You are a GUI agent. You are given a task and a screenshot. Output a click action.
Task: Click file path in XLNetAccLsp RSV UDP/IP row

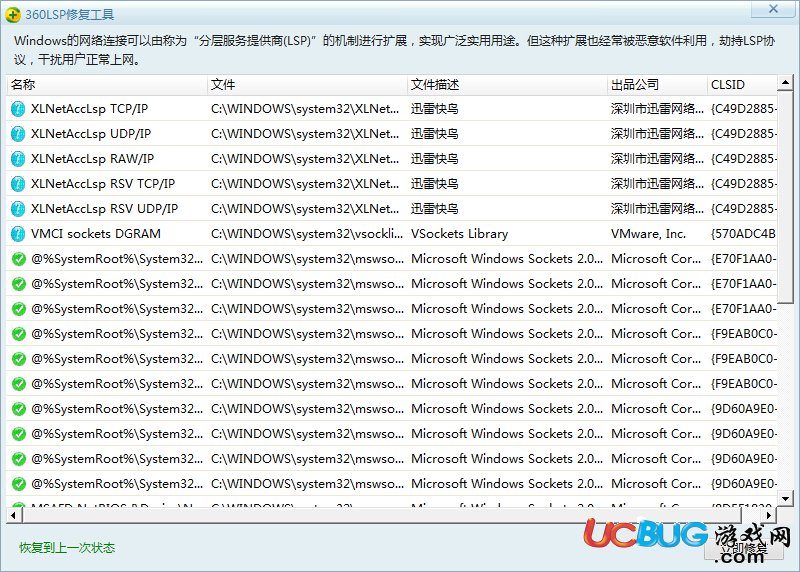click(305, 209)
